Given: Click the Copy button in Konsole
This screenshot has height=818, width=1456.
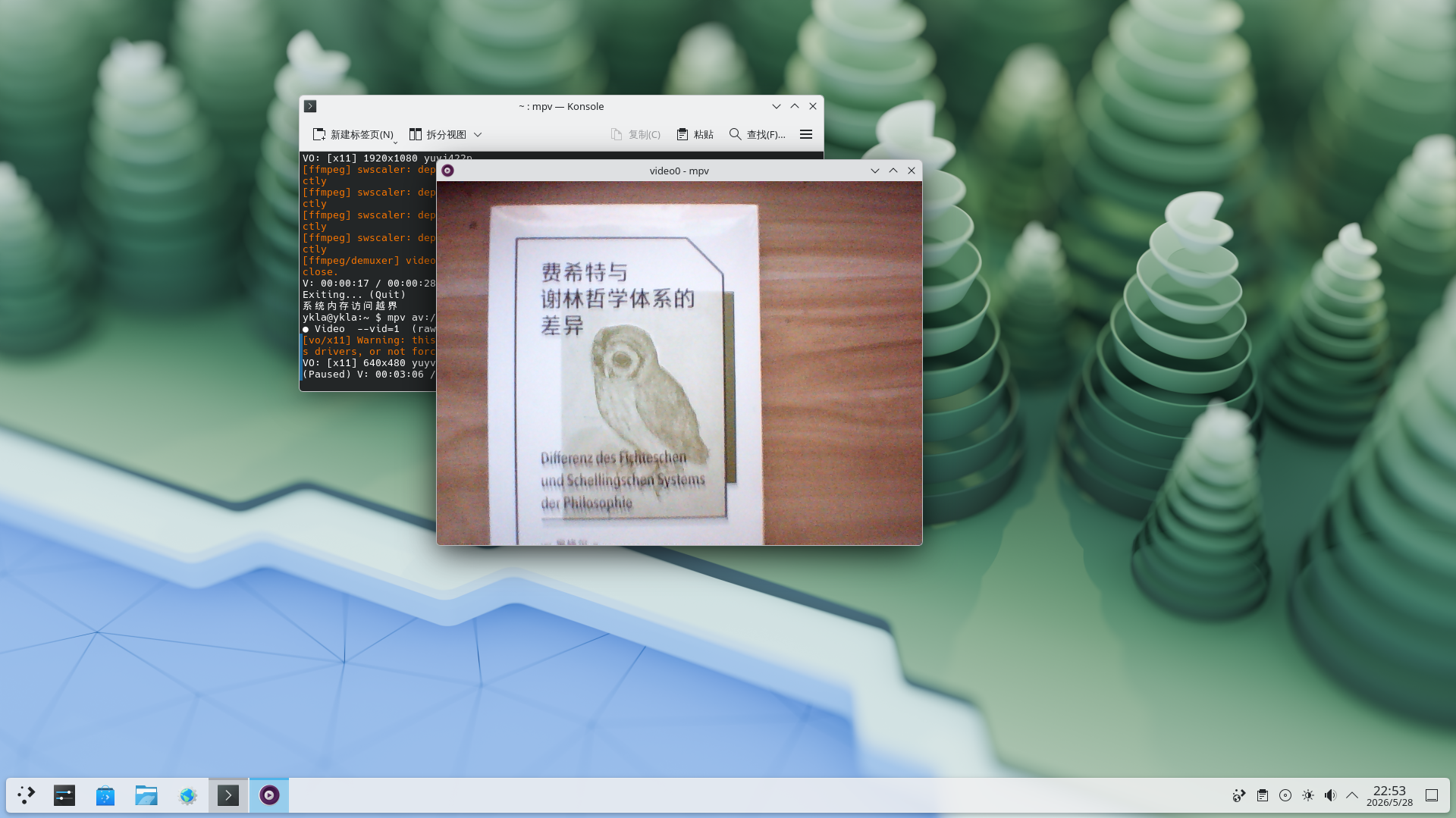Looking at the screenshot, I should [x=635, y=134].
